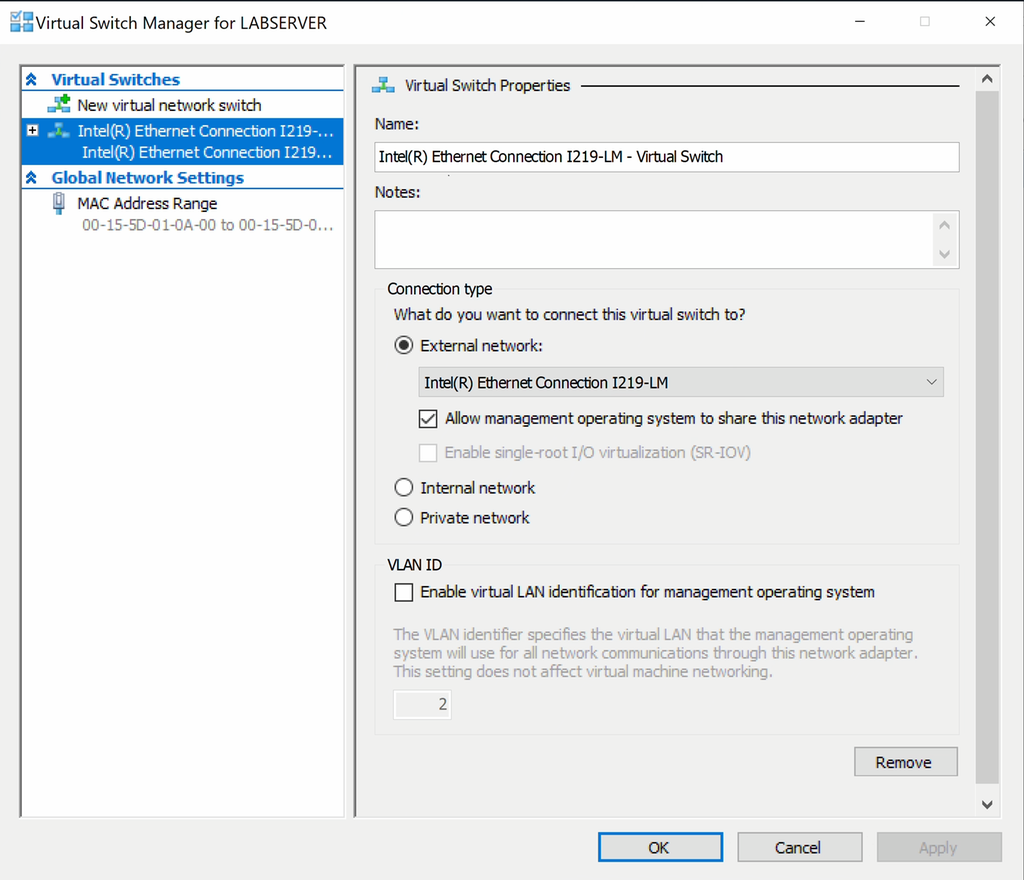Click the OK button
This screenshot has width=1024, height=880.
(x=658, y=847)
